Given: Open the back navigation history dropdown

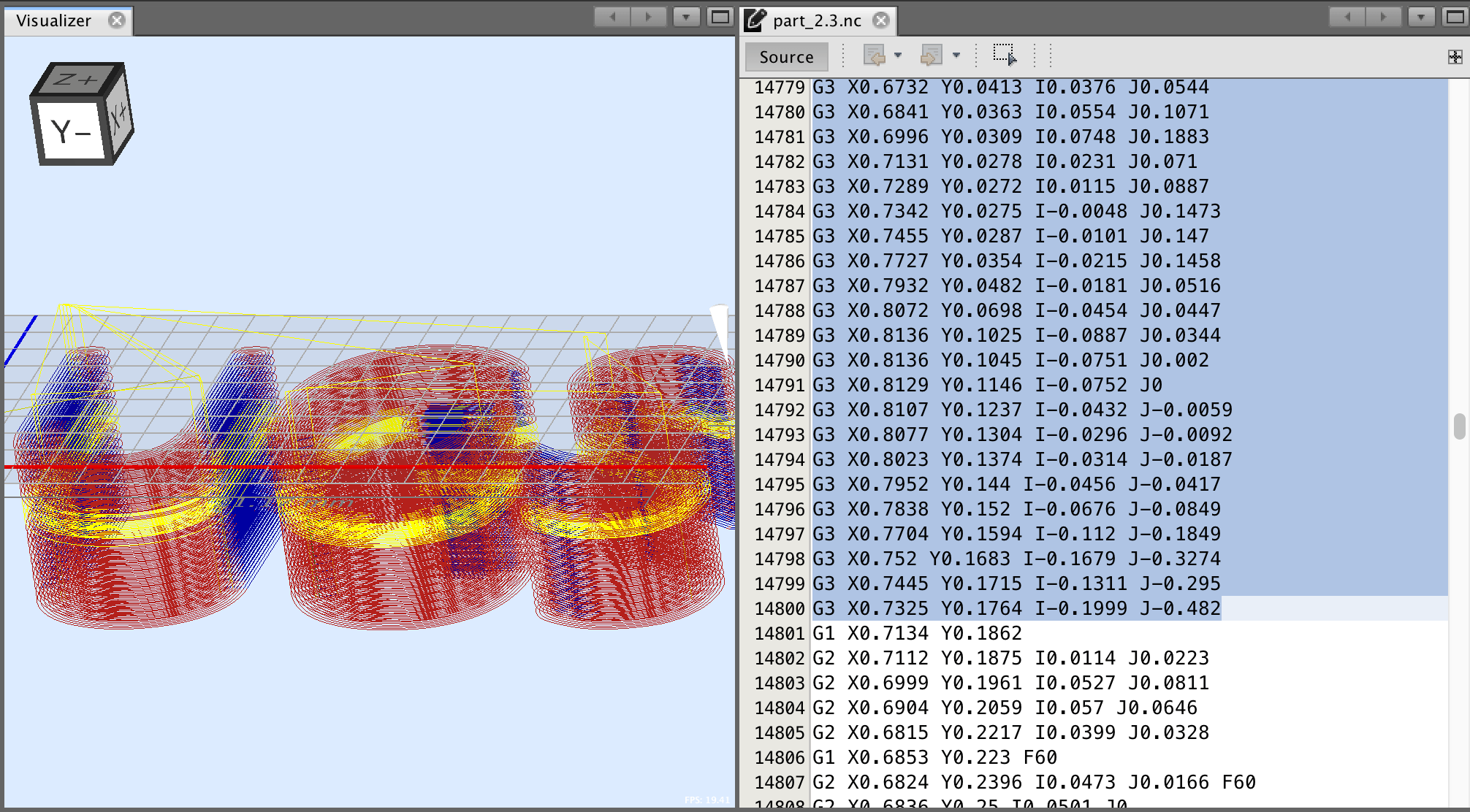Looking at the screenshot, I should point(898,56).
